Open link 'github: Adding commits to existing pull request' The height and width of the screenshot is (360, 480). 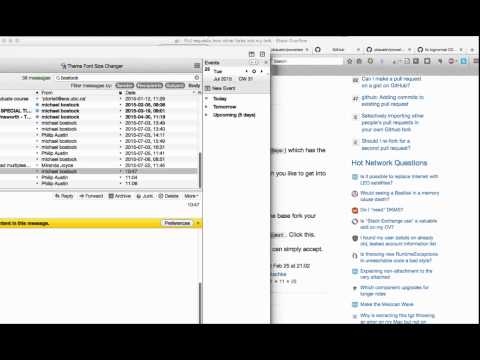(x=392, y=100)
